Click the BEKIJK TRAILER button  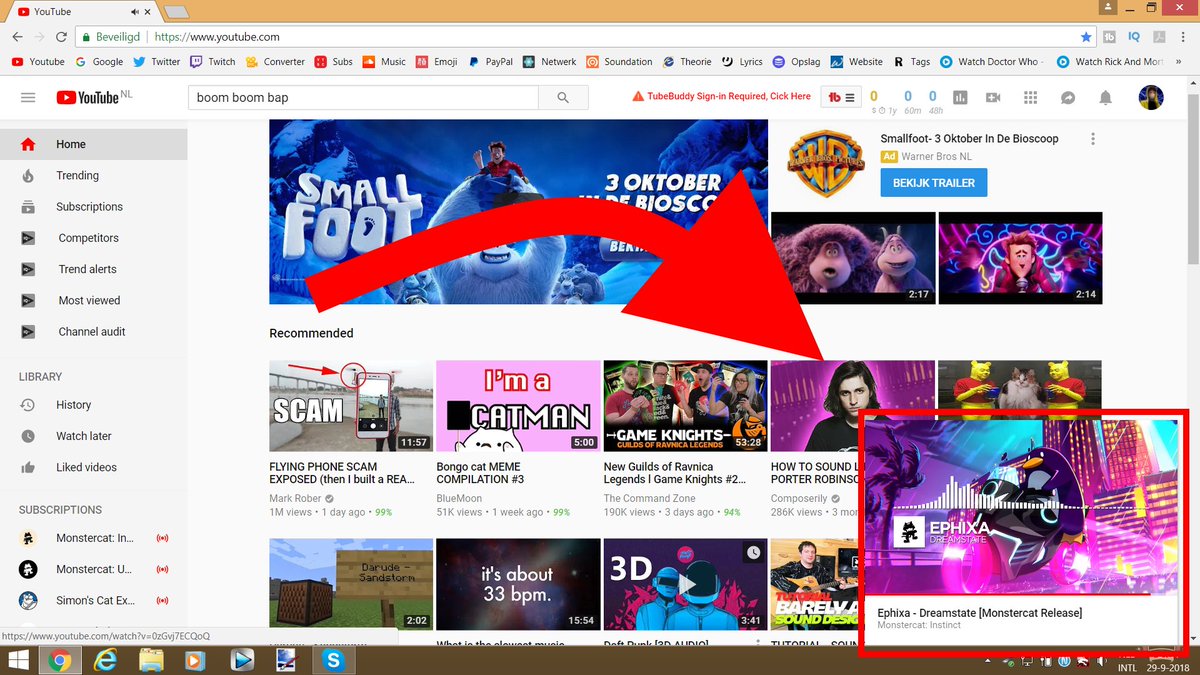933,183
